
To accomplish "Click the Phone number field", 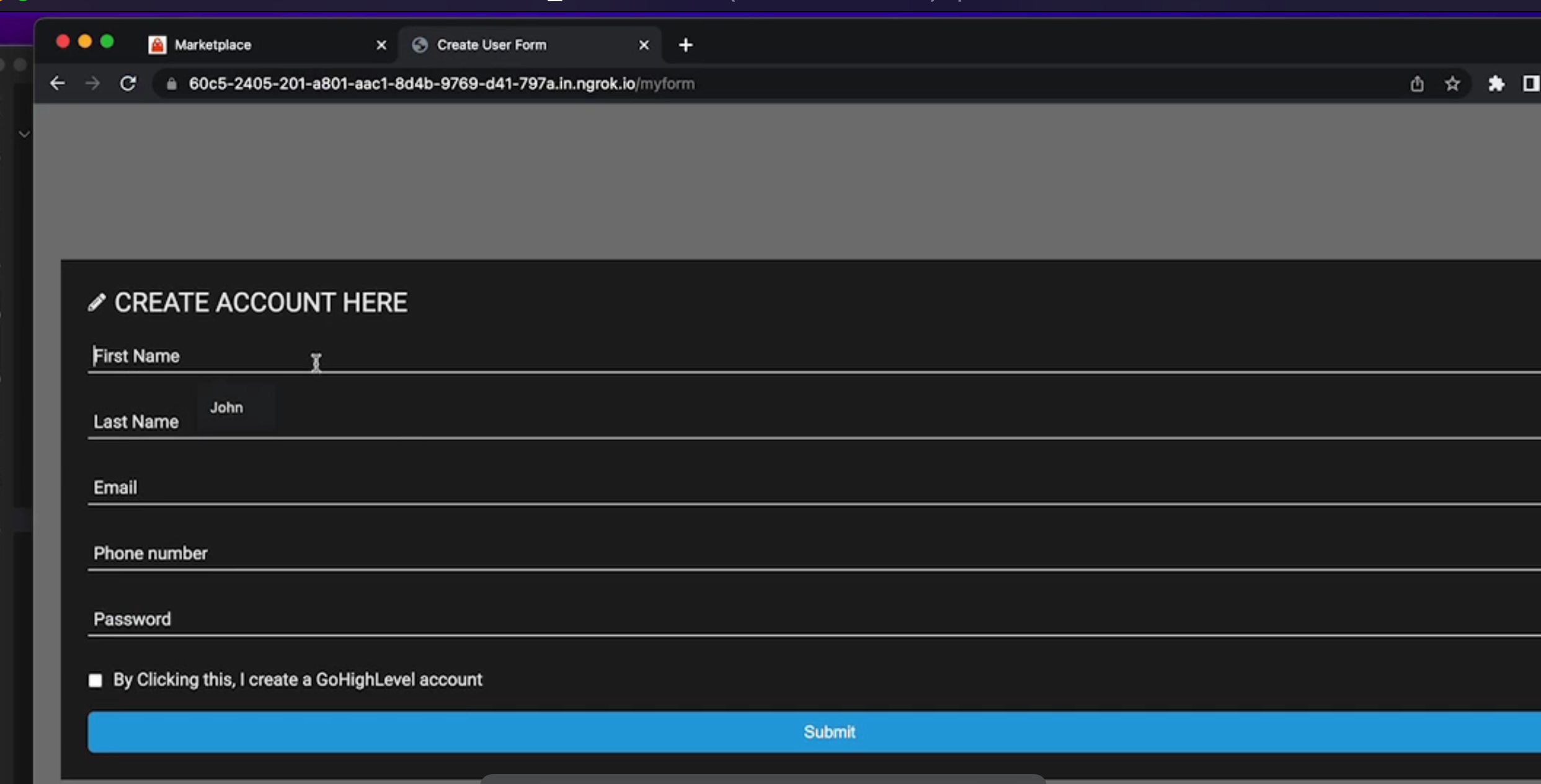I will 806,553.
